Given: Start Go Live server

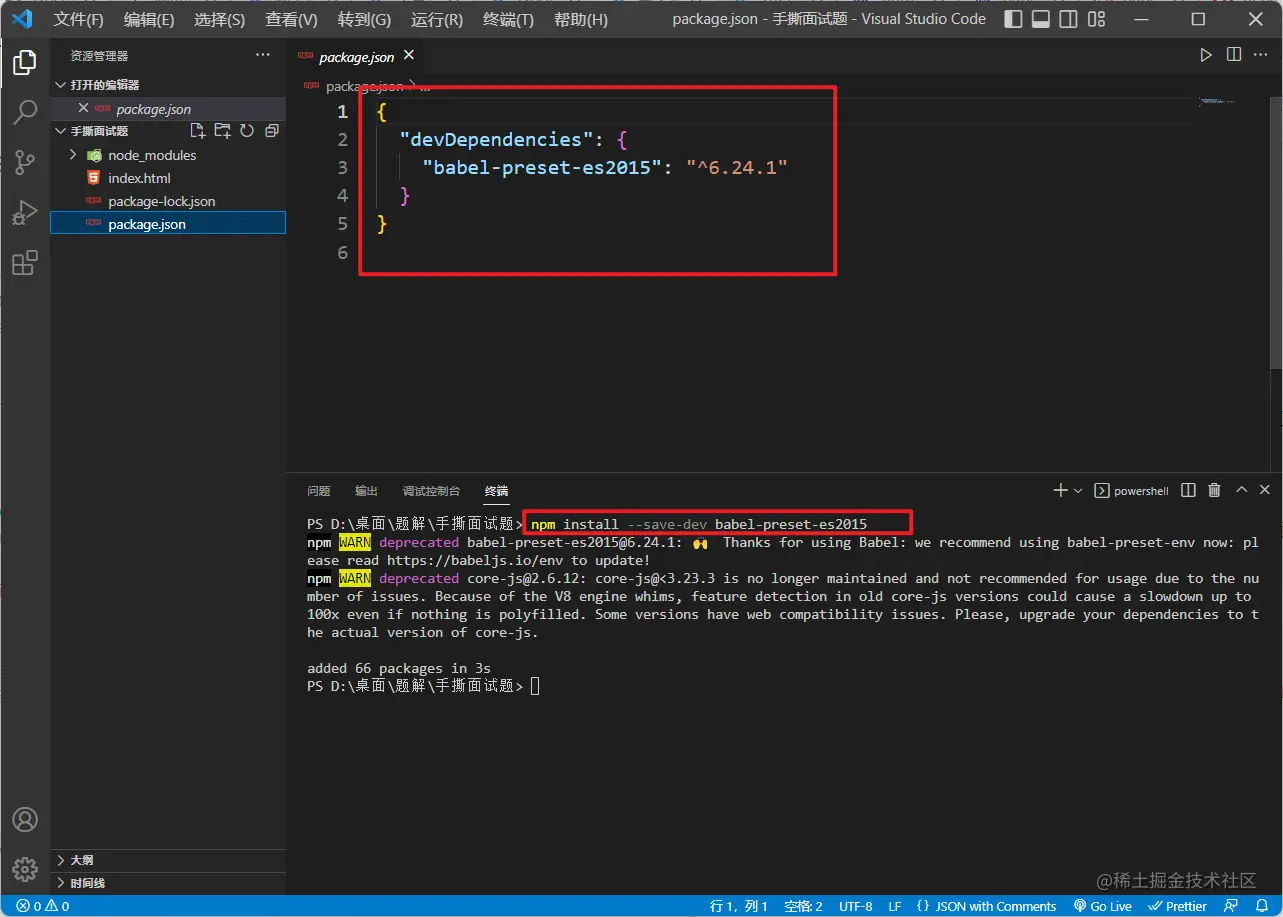Looking at the screenshot, I should point(1103,906).
